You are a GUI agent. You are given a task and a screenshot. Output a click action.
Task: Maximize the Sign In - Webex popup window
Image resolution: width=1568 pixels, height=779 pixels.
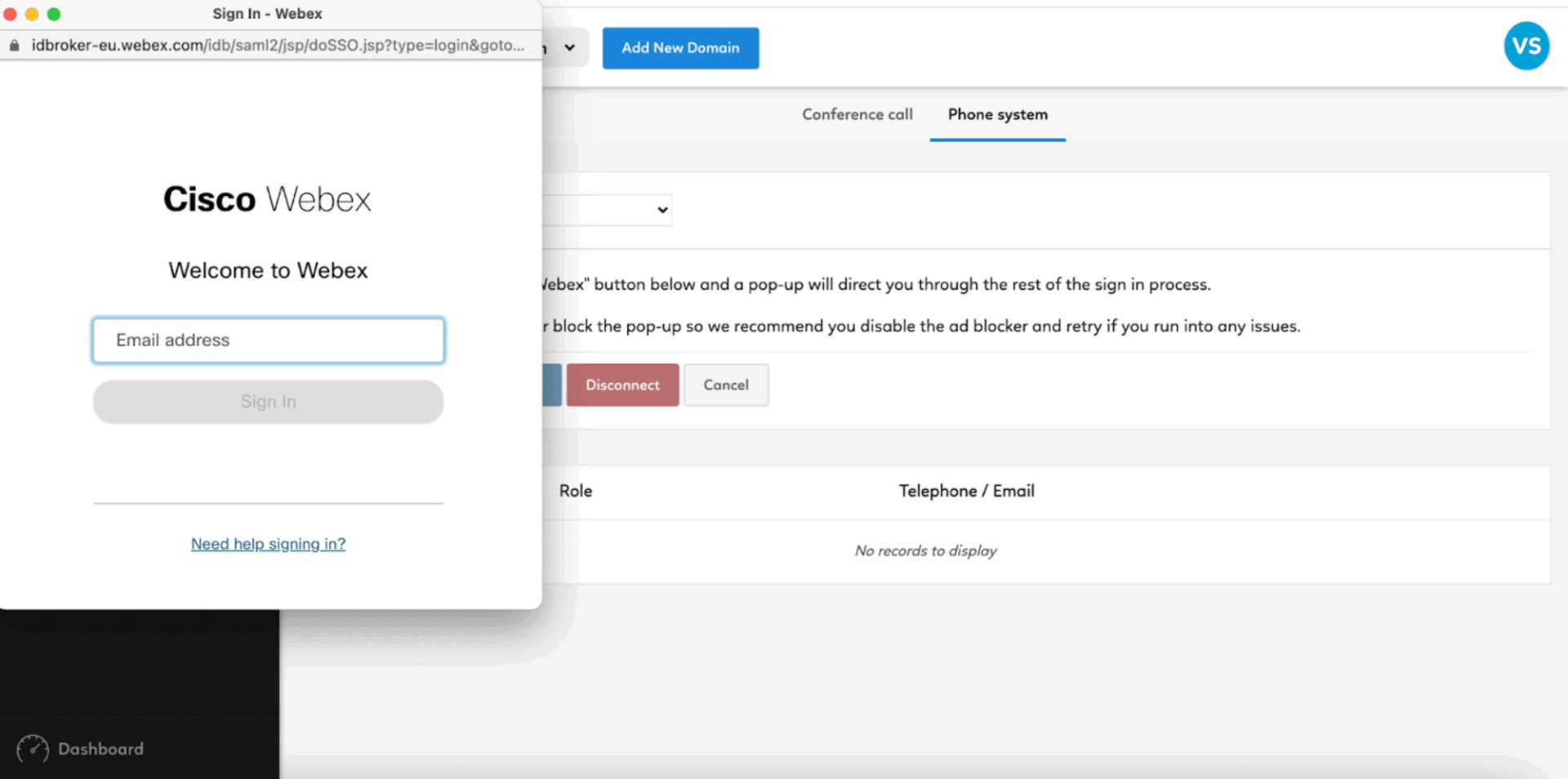(x=54, y=14)
